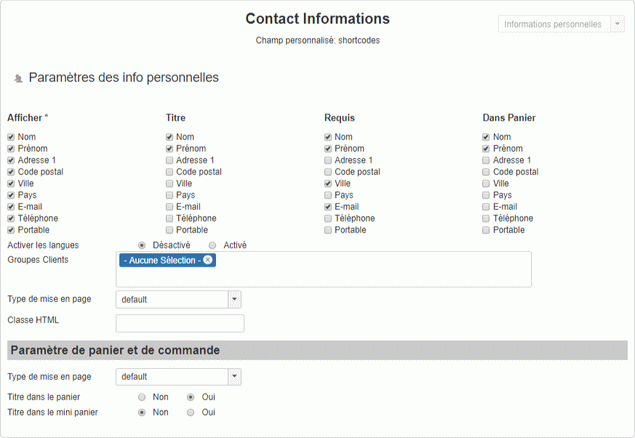Click the Classe HTML text field
Viewport: 635px width, 438px height.
pos(180,323)
